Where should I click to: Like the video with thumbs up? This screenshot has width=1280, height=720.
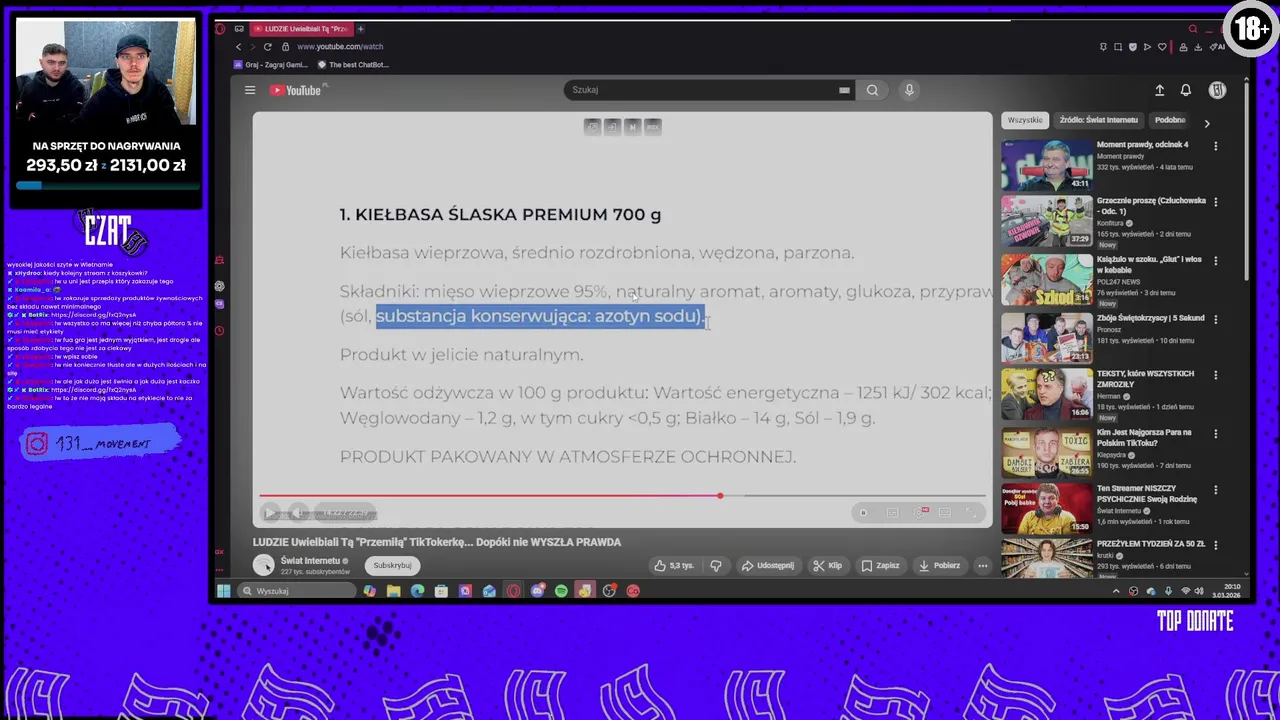pos(674,566)
